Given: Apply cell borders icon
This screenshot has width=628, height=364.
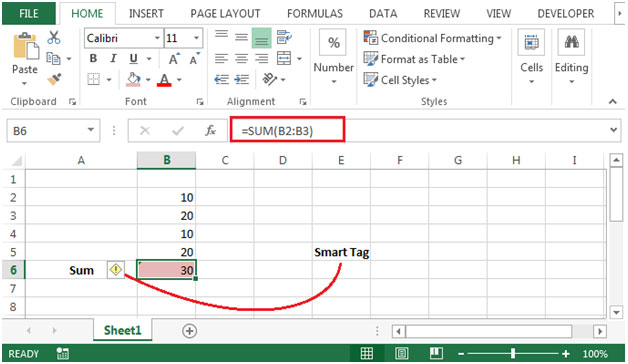Looking at the screenshot, I should pos(93,79).
